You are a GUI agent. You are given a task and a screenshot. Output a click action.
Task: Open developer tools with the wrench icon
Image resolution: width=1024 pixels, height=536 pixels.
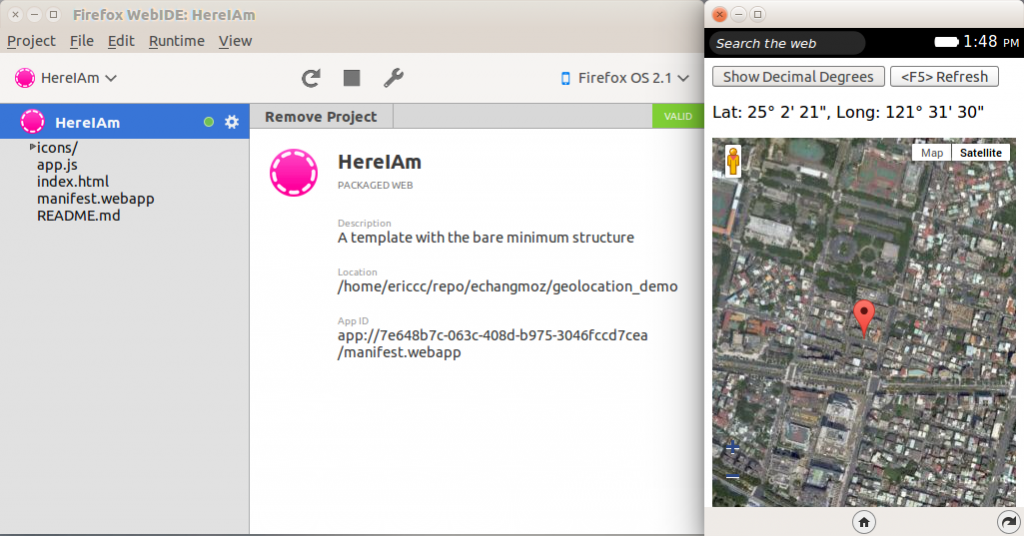(393, 78)
